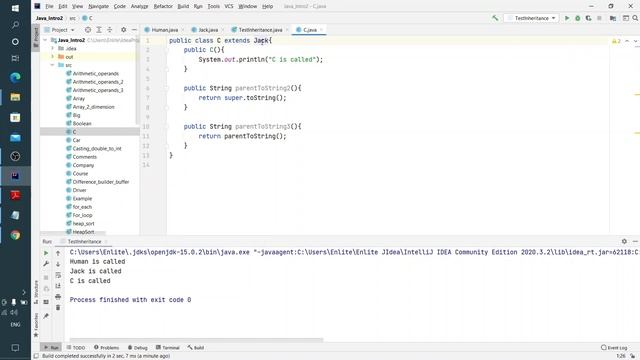The image size is (640, 360).
Task: Open the Navigate menu
Action: 98,6
